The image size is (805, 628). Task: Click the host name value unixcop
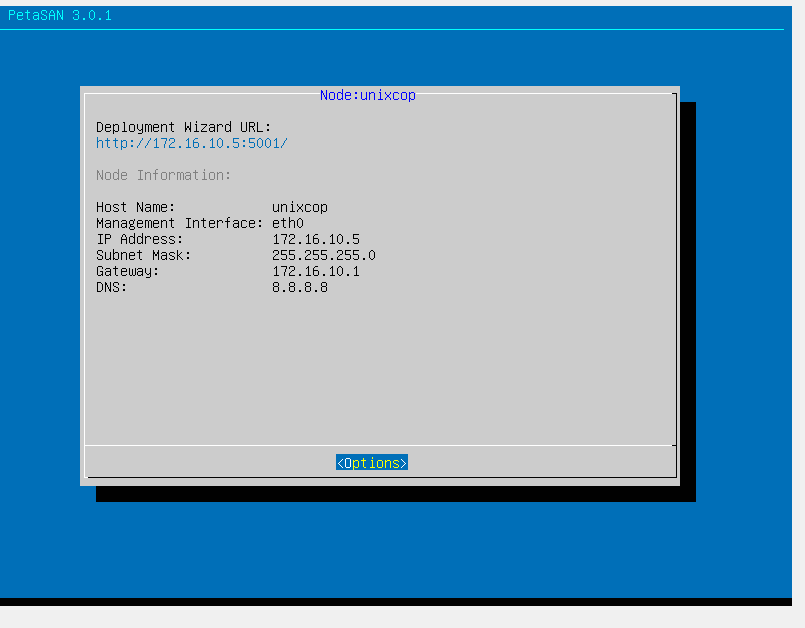(300, 207)
